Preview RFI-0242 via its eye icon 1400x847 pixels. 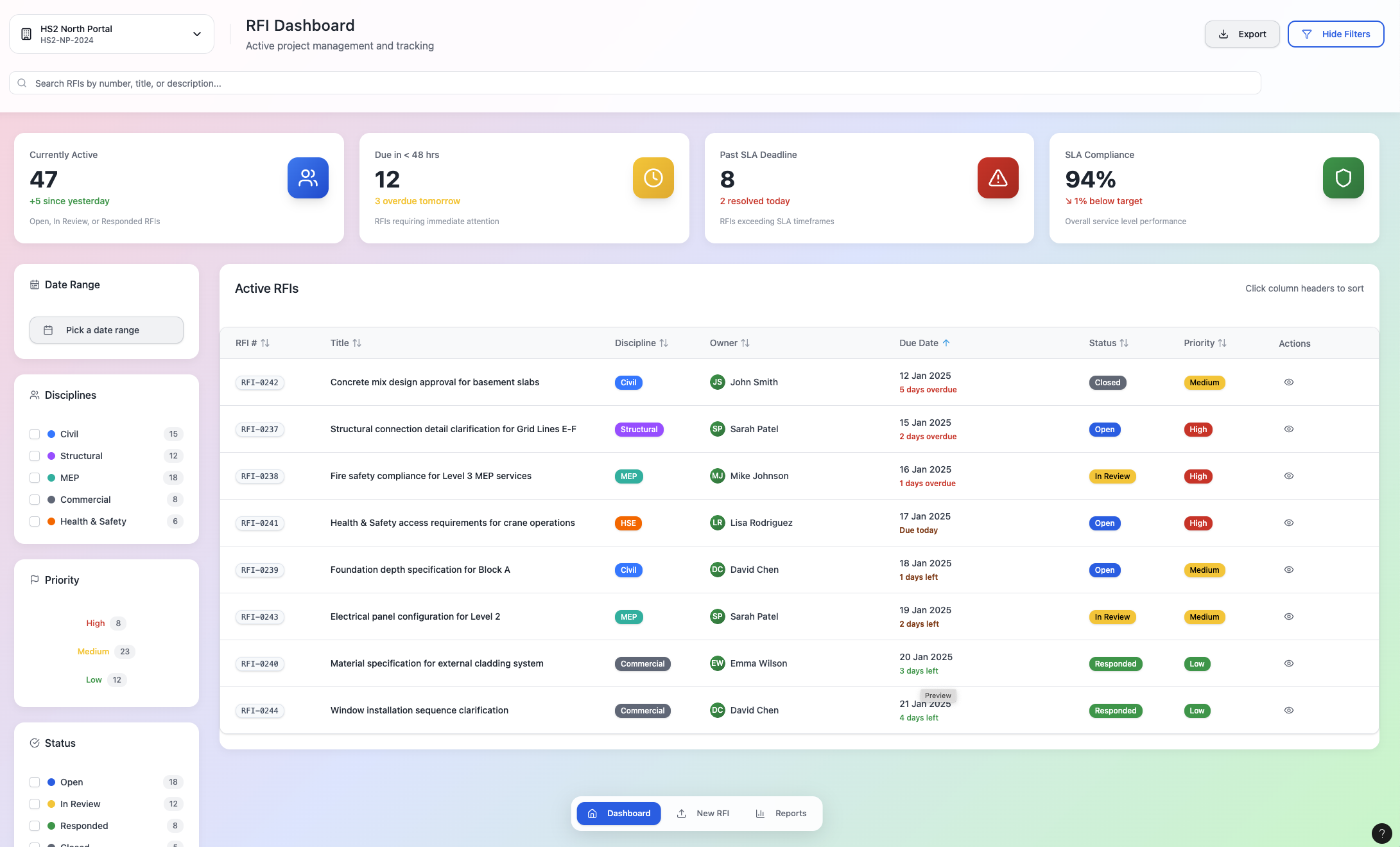1289,382
